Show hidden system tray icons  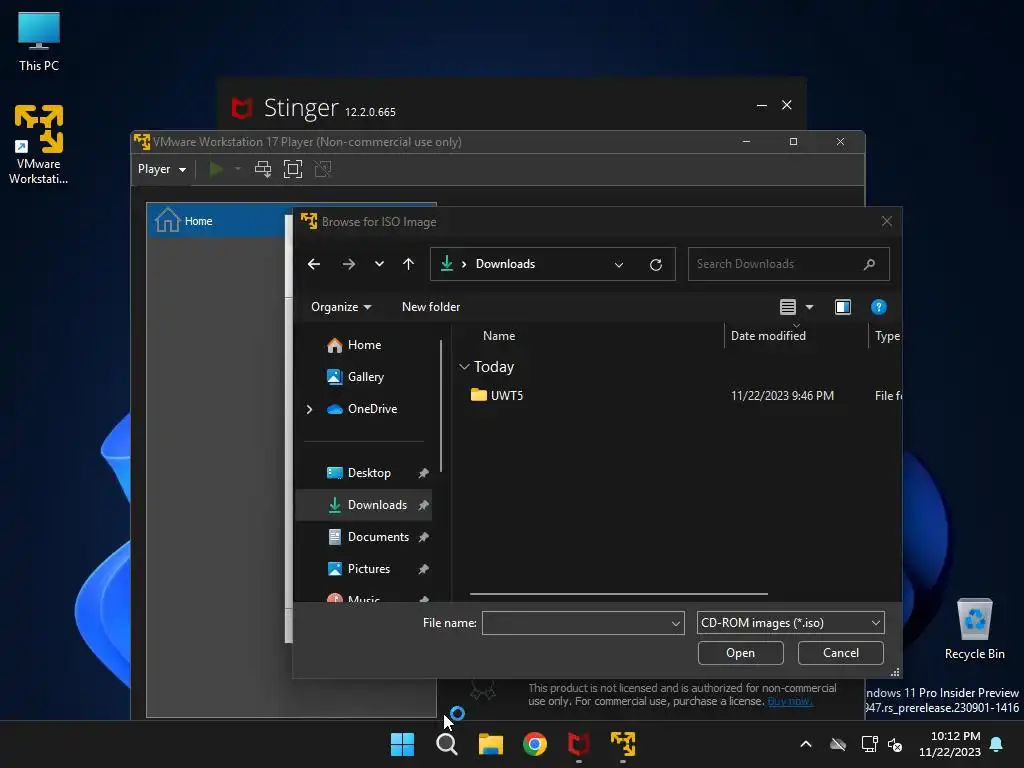tap(806, 744)
